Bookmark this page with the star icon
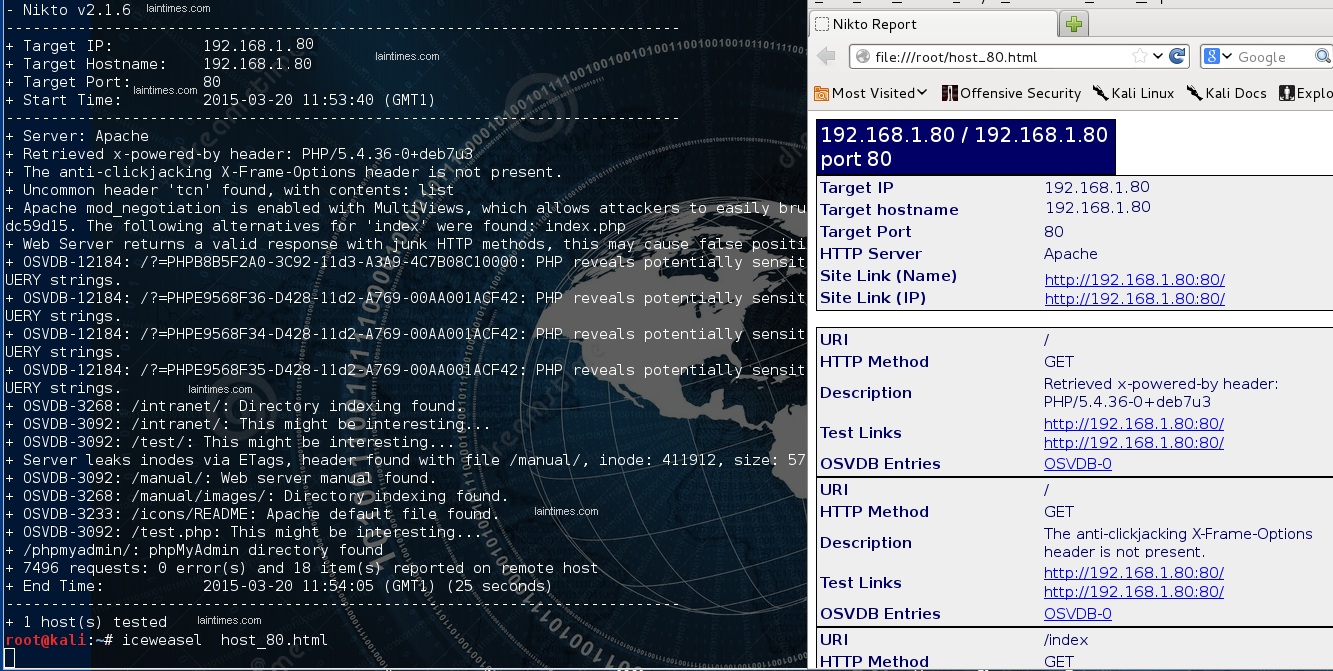The height and width of the screenshot is (671, 1333). click(x=1140, y=57)
